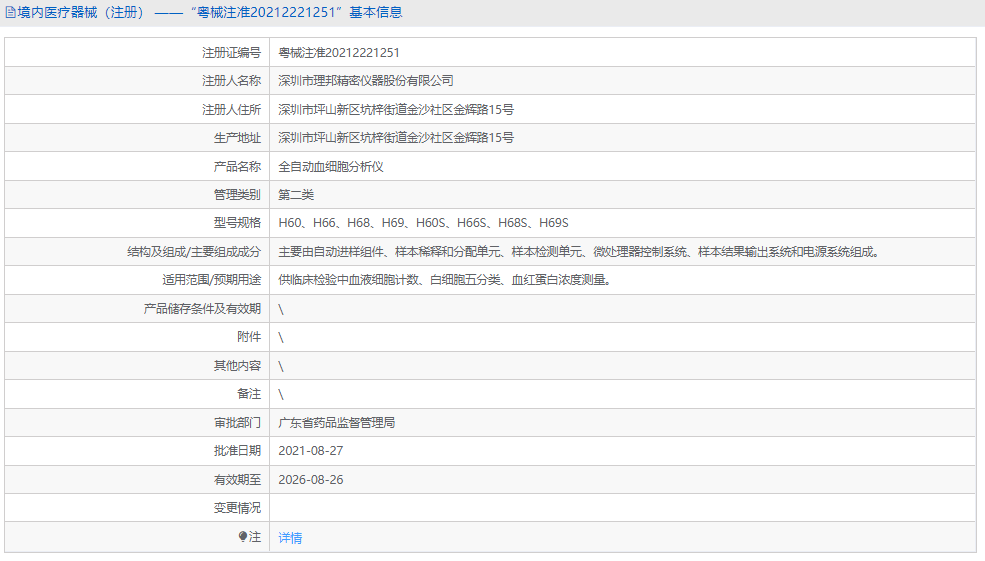Click the 产品储存条件及有效期 label
The height and width of the screenshot is (561, 985).
coord(202,308)
